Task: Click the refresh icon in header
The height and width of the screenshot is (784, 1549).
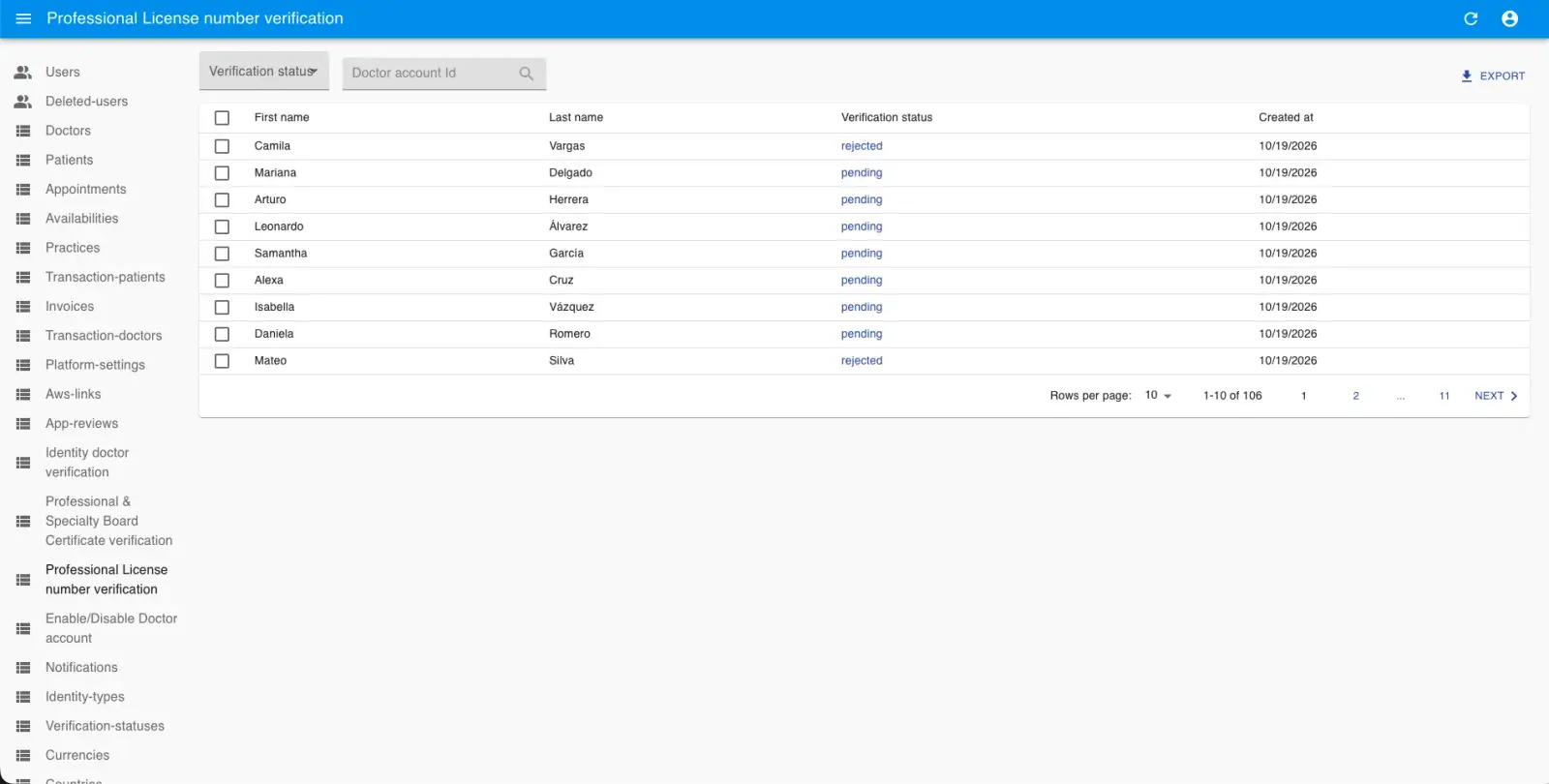Action: pos(1471,18)
